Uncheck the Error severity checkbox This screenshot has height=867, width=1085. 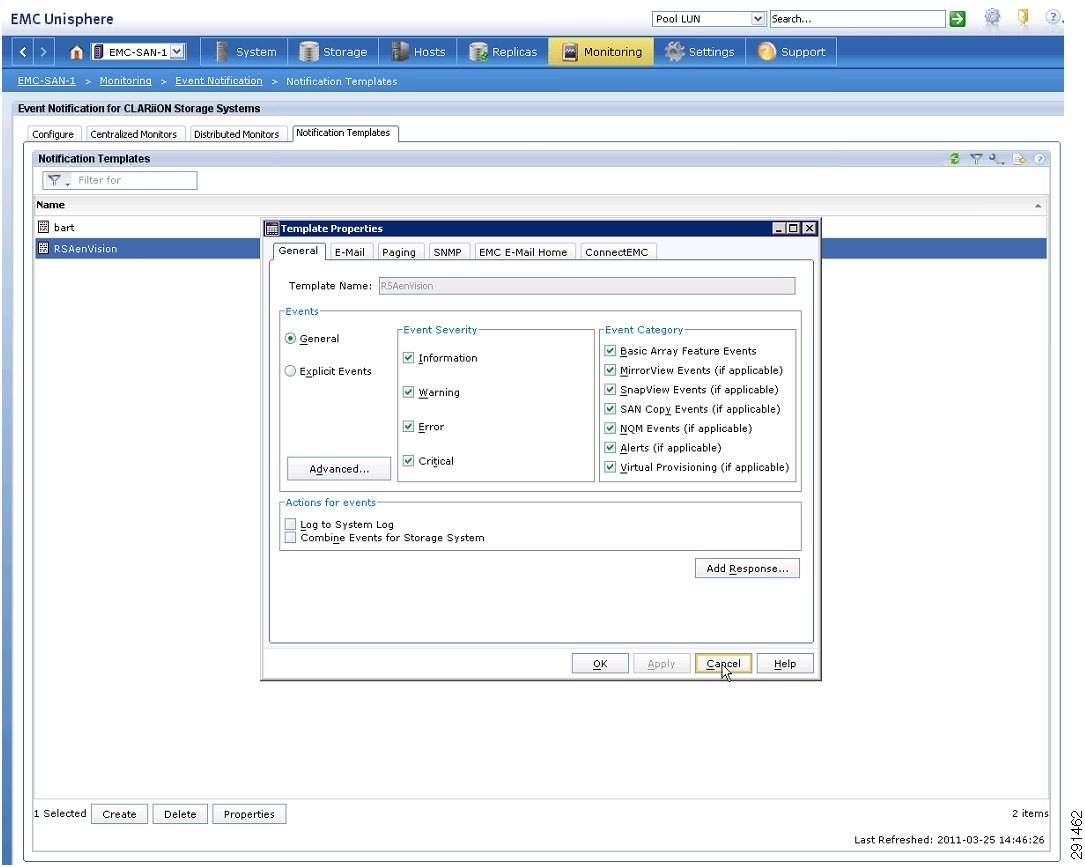coord(408,426)
